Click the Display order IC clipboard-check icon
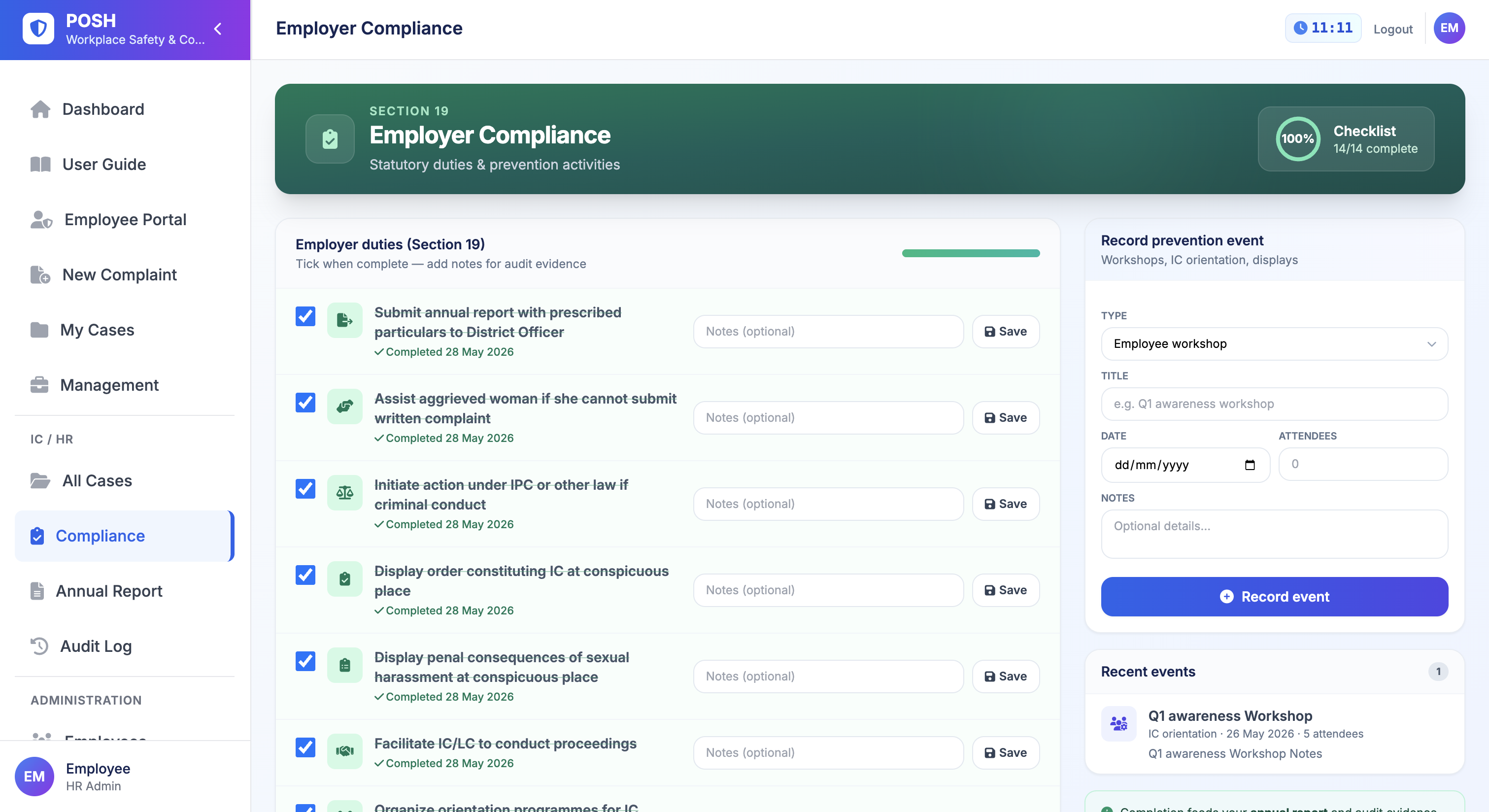This screenshot has width=1489, height=812. tap(344, 578)
